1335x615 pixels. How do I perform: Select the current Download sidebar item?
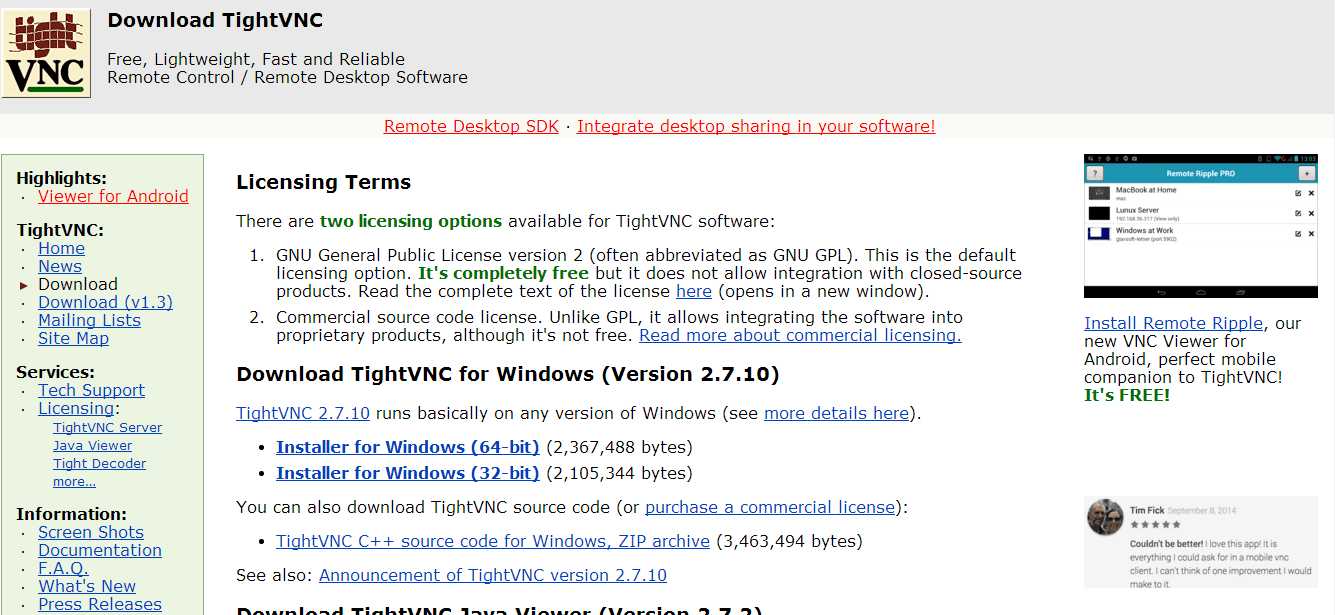click(78, 284)
